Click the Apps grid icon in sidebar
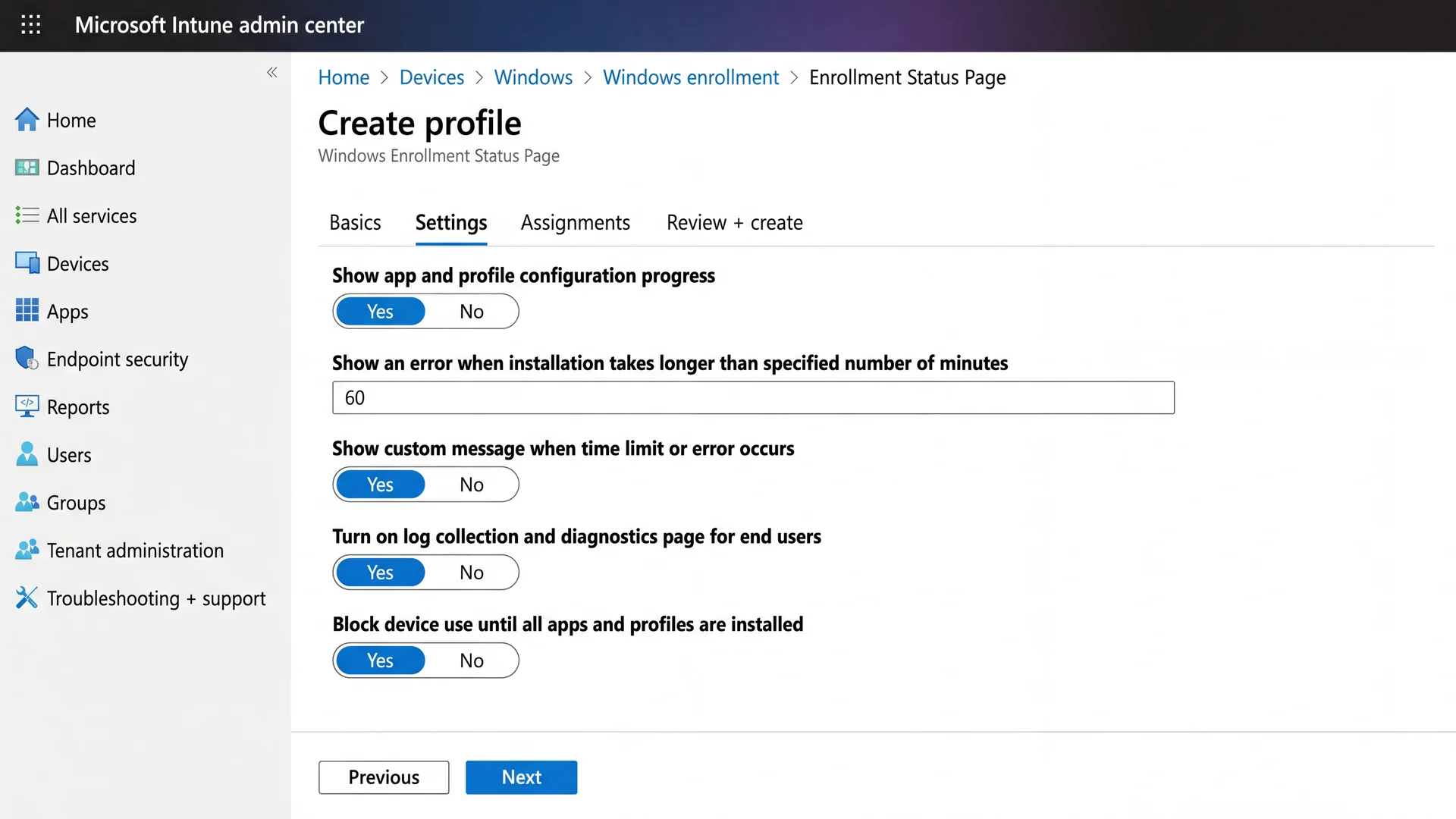Screen dimensions: 1456x819 coord(27,311)
